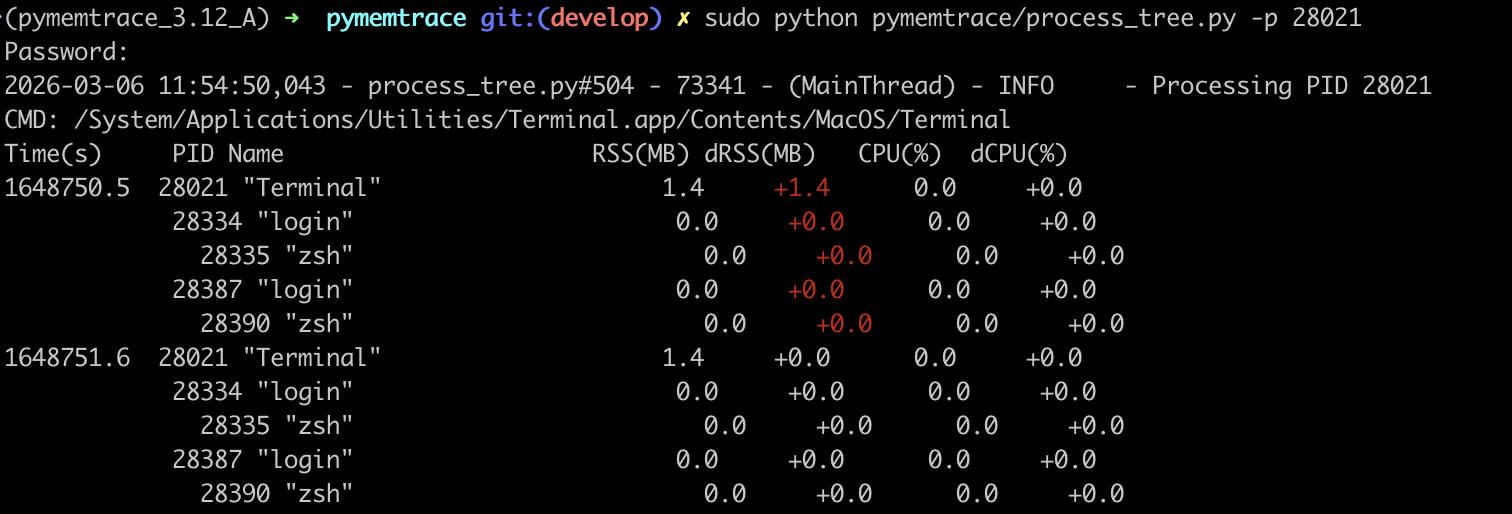
Task: Click the log time "11:54:50,043"
Action: pyautogui.click(x=241, y=87)
